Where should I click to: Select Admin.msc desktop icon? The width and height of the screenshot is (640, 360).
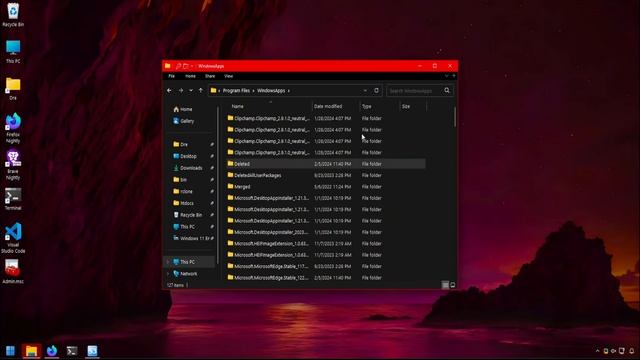[x=13, y=271]
